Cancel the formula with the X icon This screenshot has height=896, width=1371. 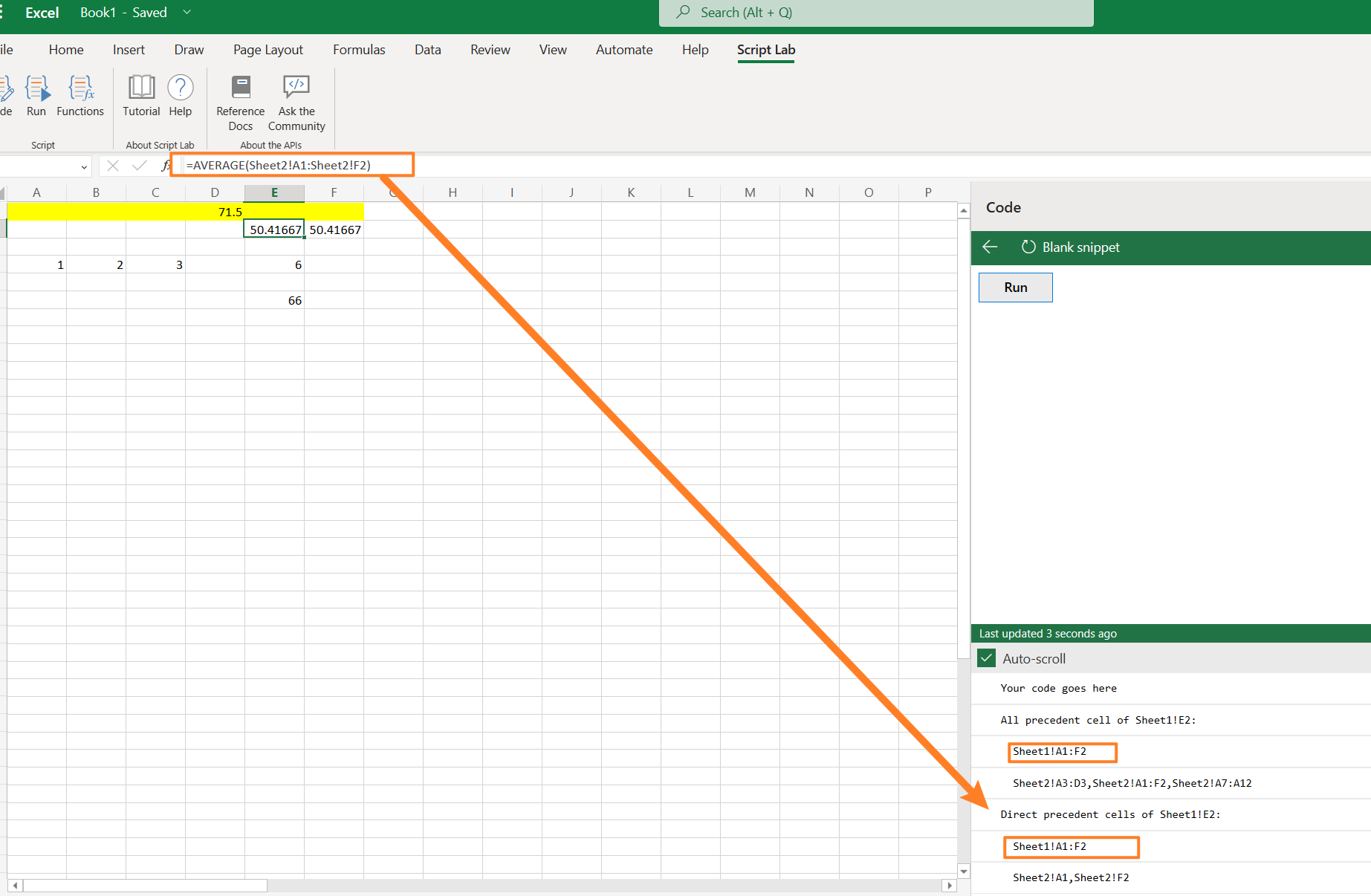113,165
